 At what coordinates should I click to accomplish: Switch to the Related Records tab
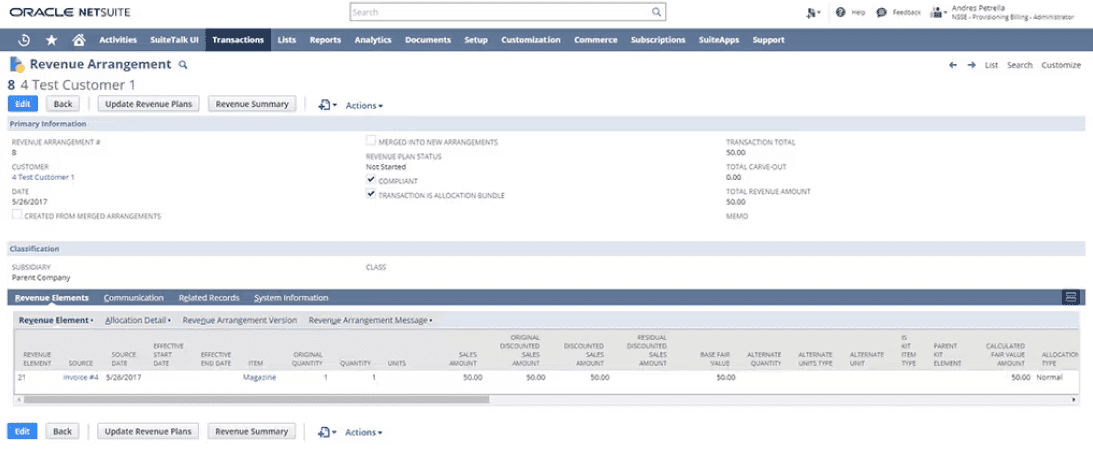(209, 298)
